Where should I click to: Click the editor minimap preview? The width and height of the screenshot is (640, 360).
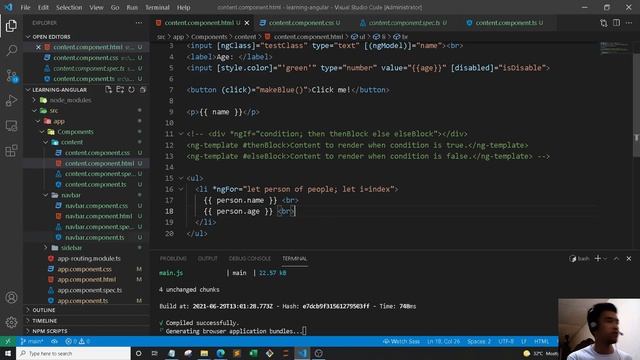coord(616,48)
